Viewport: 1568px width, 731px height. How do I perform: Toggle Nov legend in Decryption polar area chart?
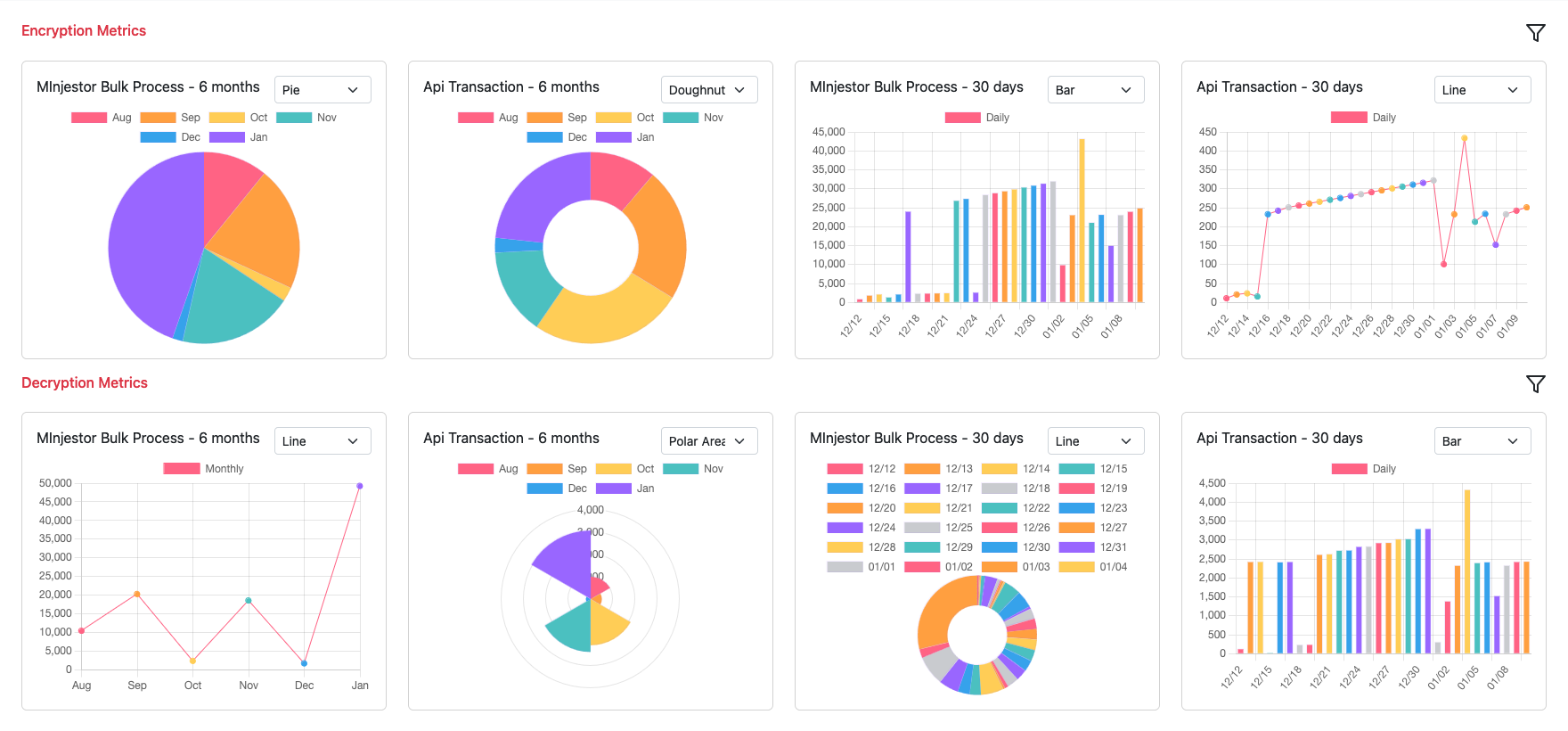pyautogui.click(x=693, y=469)
